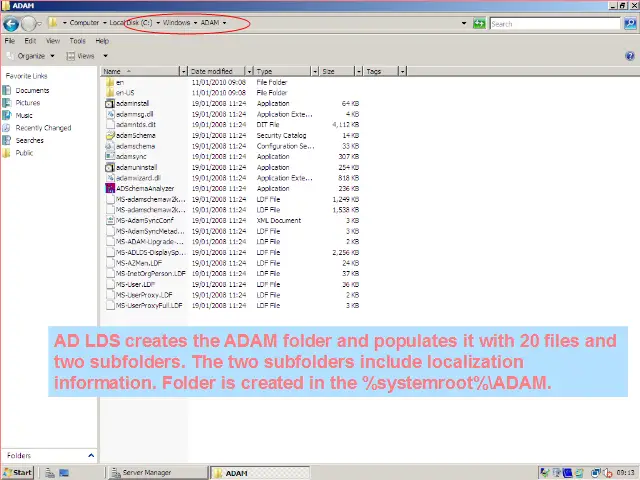Click the Forward navigation button

point(28,24)
